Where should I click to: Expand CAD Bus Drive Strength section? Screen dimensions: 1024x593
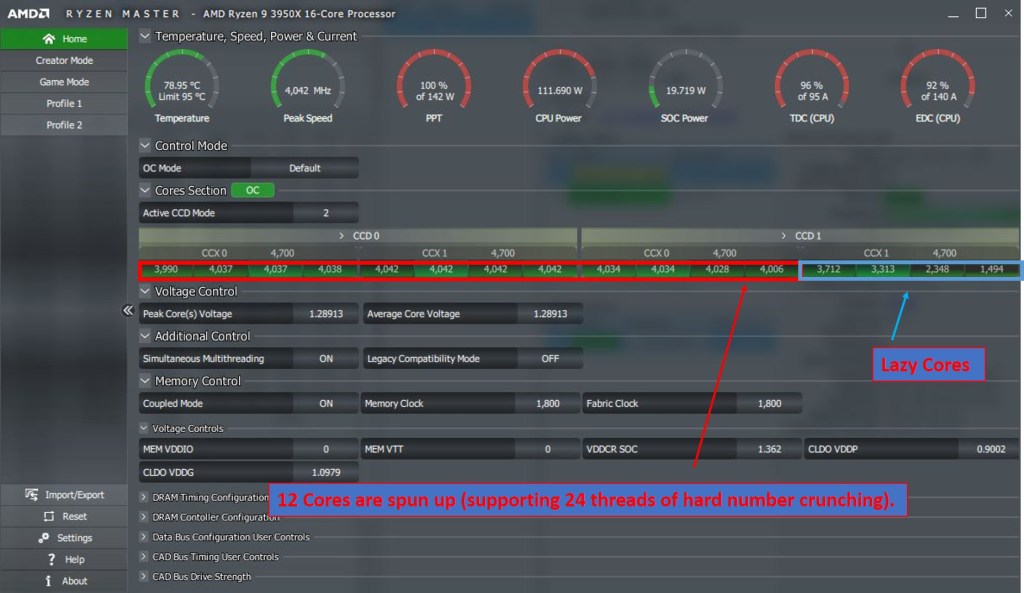click(x=145, y=577)
